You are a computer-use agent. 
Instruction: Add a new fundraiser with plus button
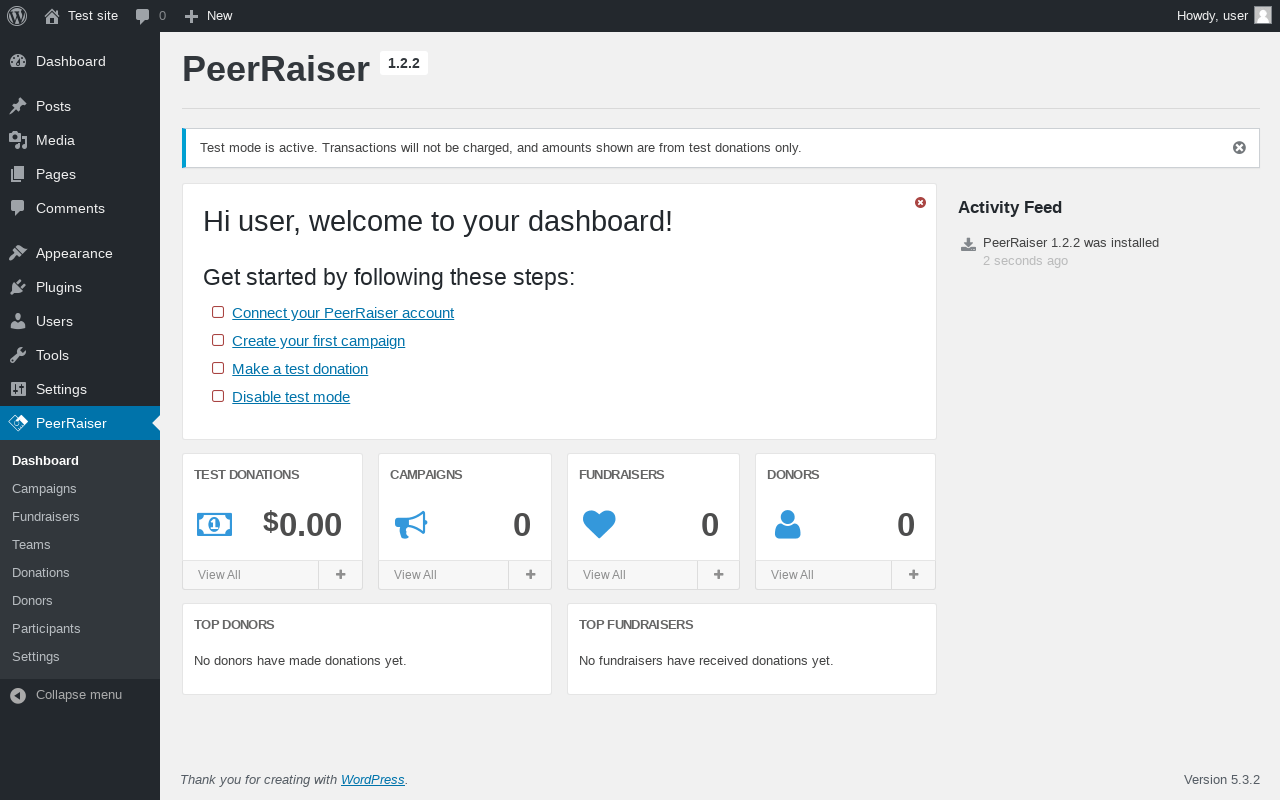tap(718, 575)
